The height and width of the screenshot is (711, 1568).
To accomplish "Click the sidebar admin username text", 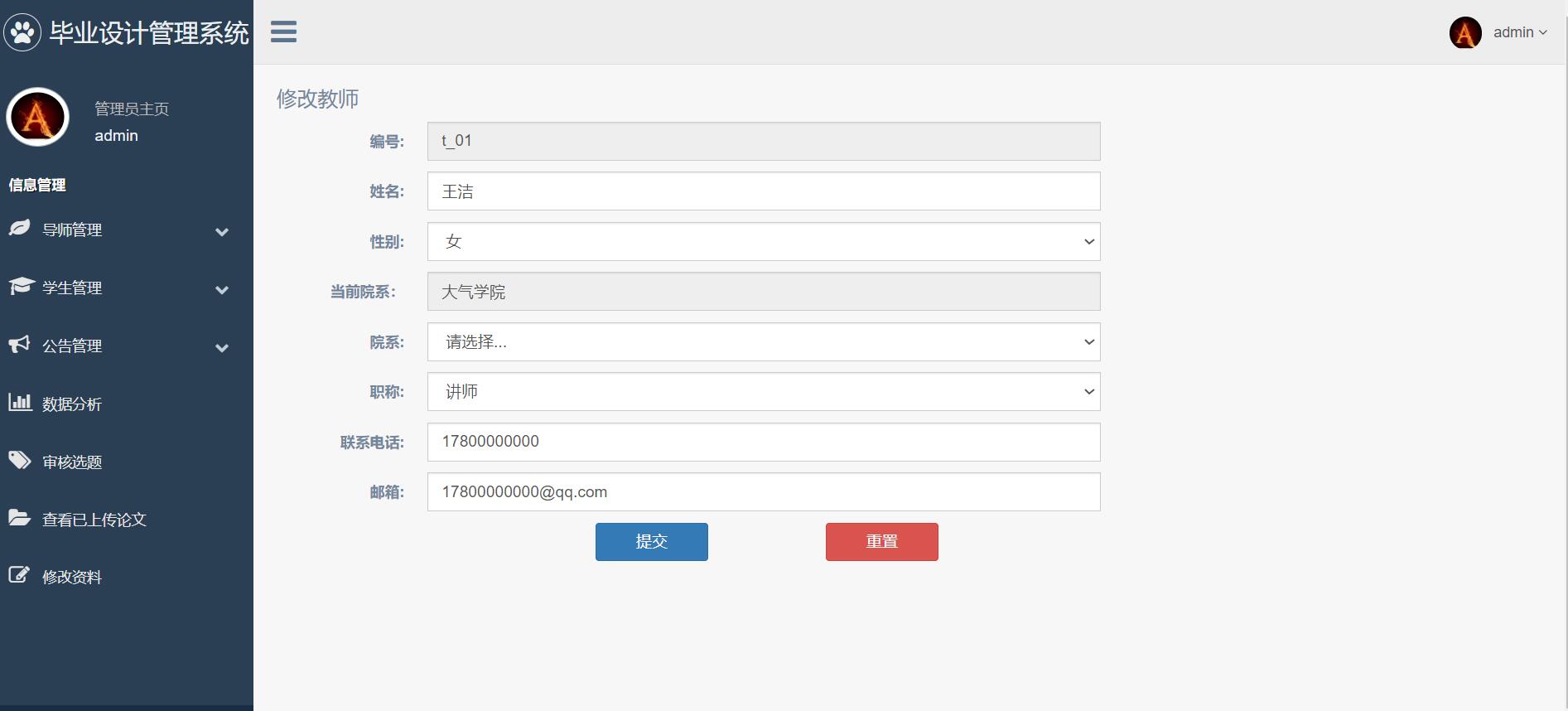I will pyautogui.click(x=117, y=136).
